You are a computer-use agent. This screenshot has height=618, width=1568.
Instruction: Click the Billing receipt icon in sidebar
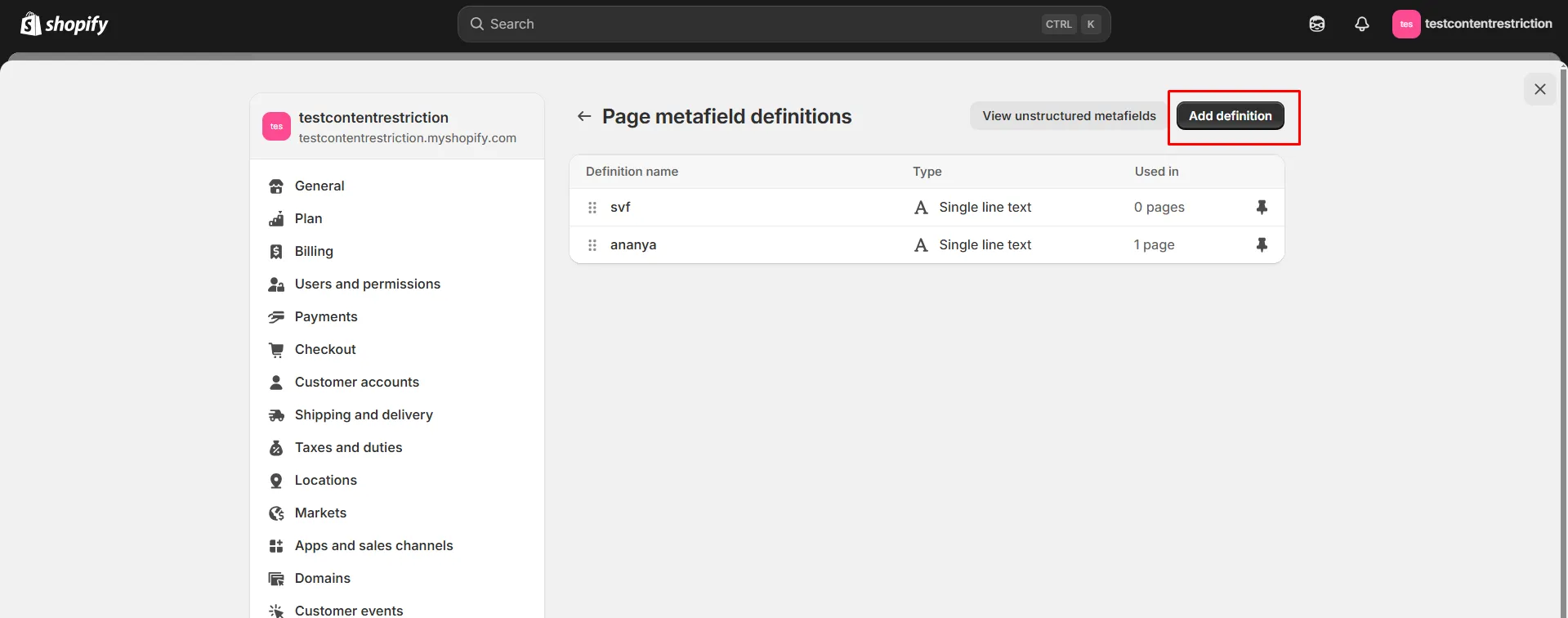pos(276,251)
